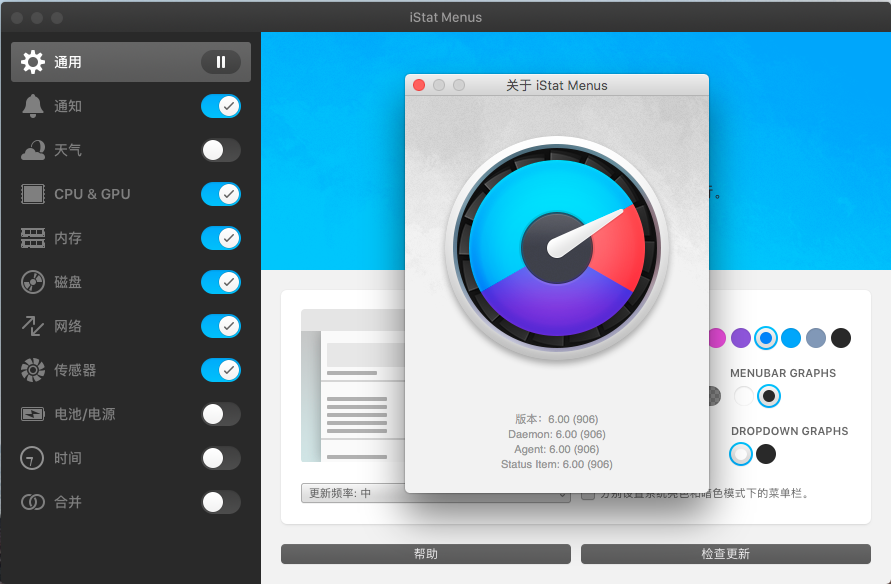Image resolution: width=891 pixels, height=584 pixels.
Task: Click the combined rings icon
Action: 33,502
